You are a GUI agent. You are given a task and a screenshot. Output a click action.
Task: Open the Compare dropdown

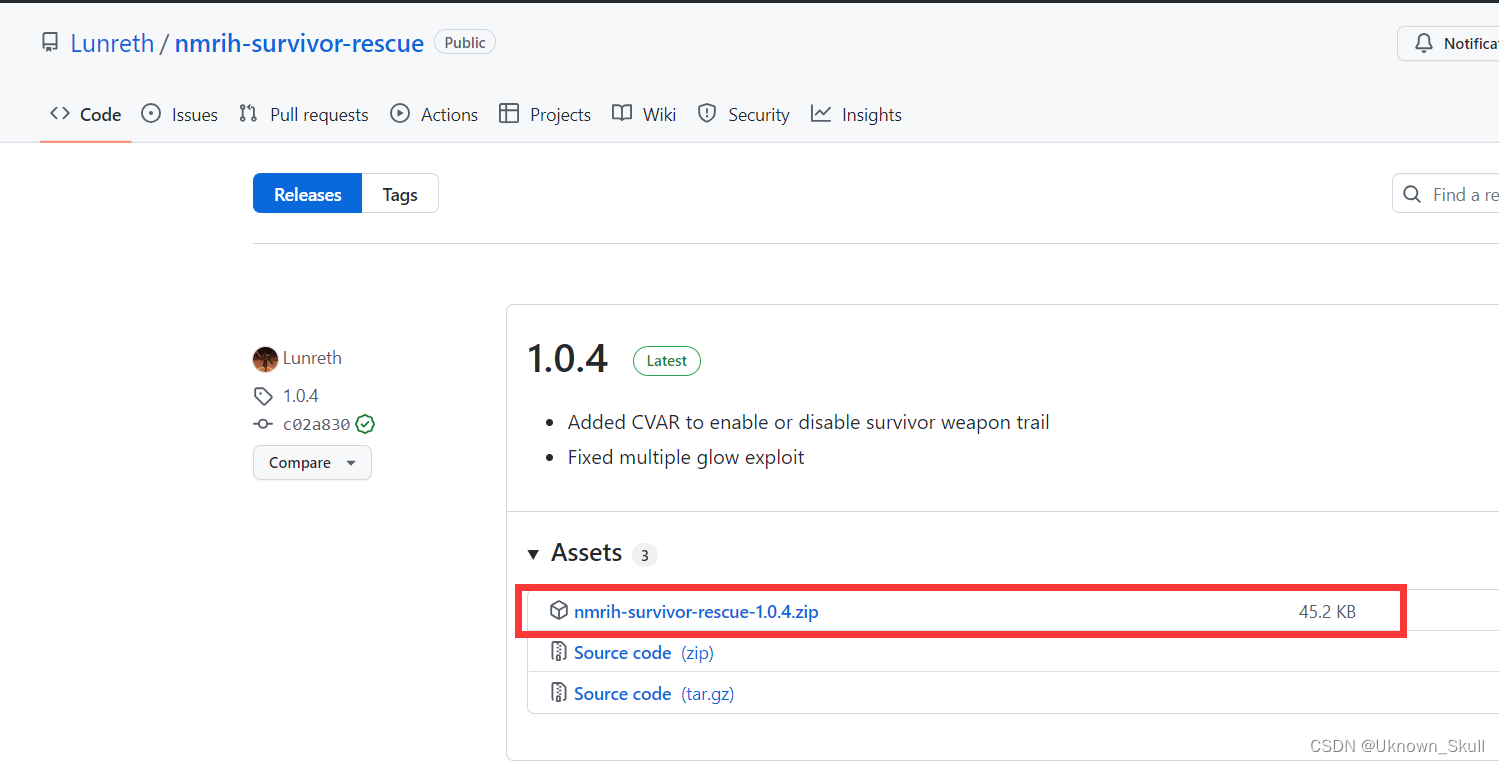pyautogui.click(x=312, y=463)
